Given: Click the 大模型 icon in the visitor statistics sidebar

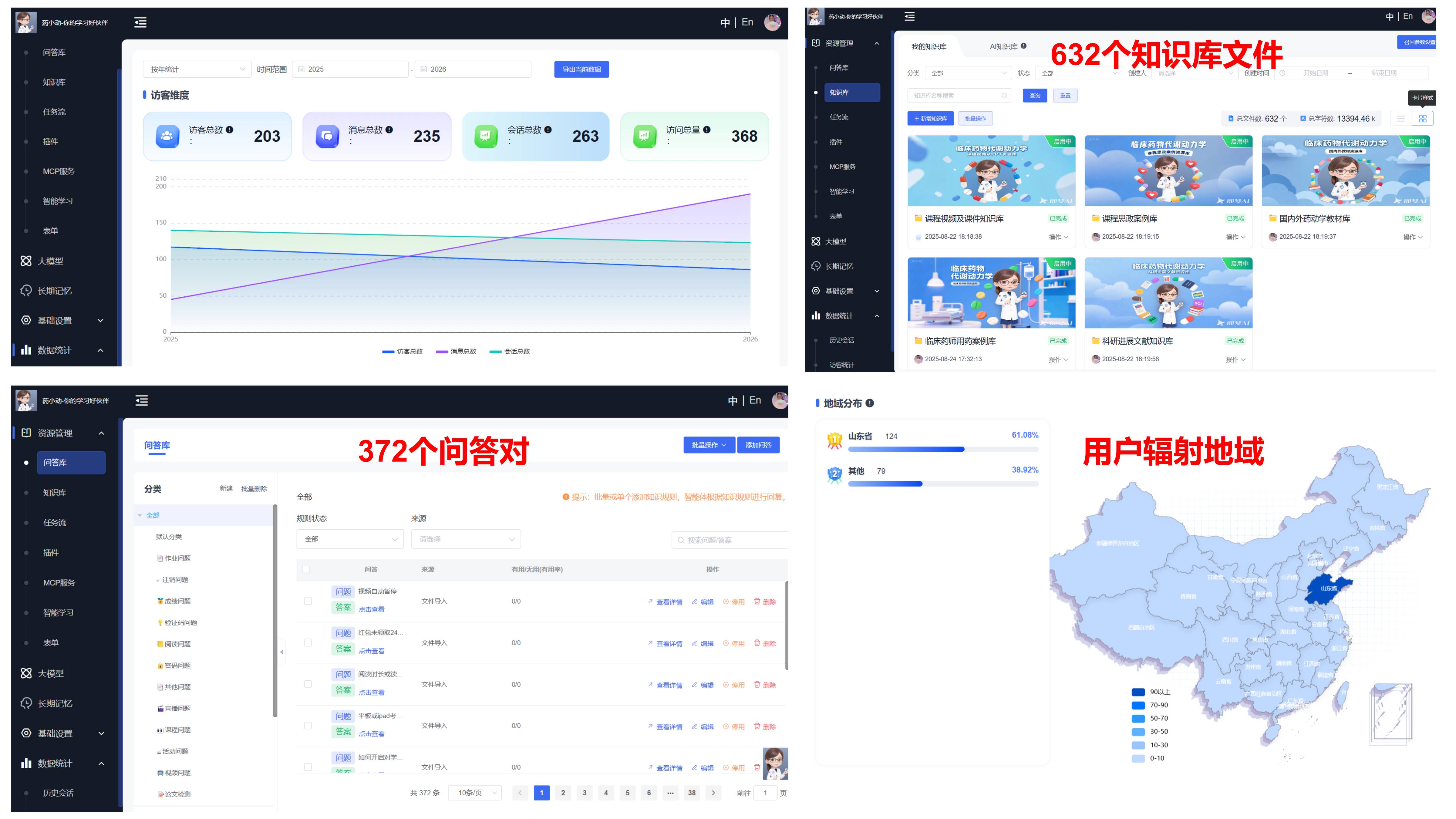Looking at the screenshot, I should pyautogui.click(x=26, y=261).
